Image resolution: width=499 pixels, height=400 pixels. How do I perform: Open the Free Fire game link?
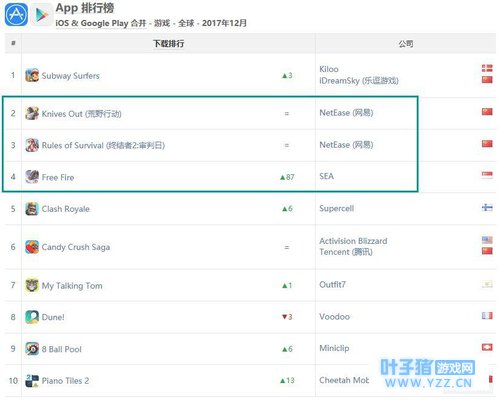pyautogui.click(x=58, y=177)
